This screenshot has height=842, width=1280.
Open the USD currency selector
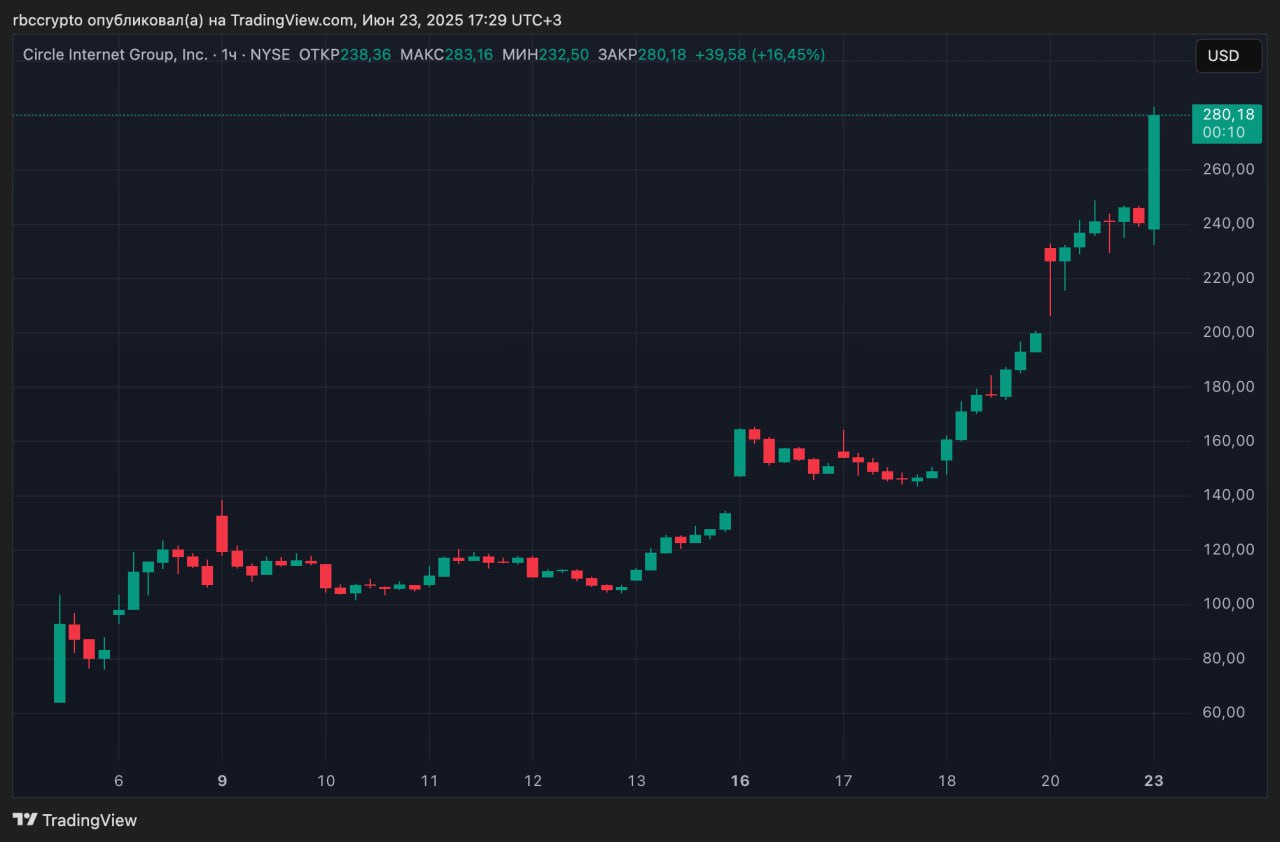point(1228,56)
